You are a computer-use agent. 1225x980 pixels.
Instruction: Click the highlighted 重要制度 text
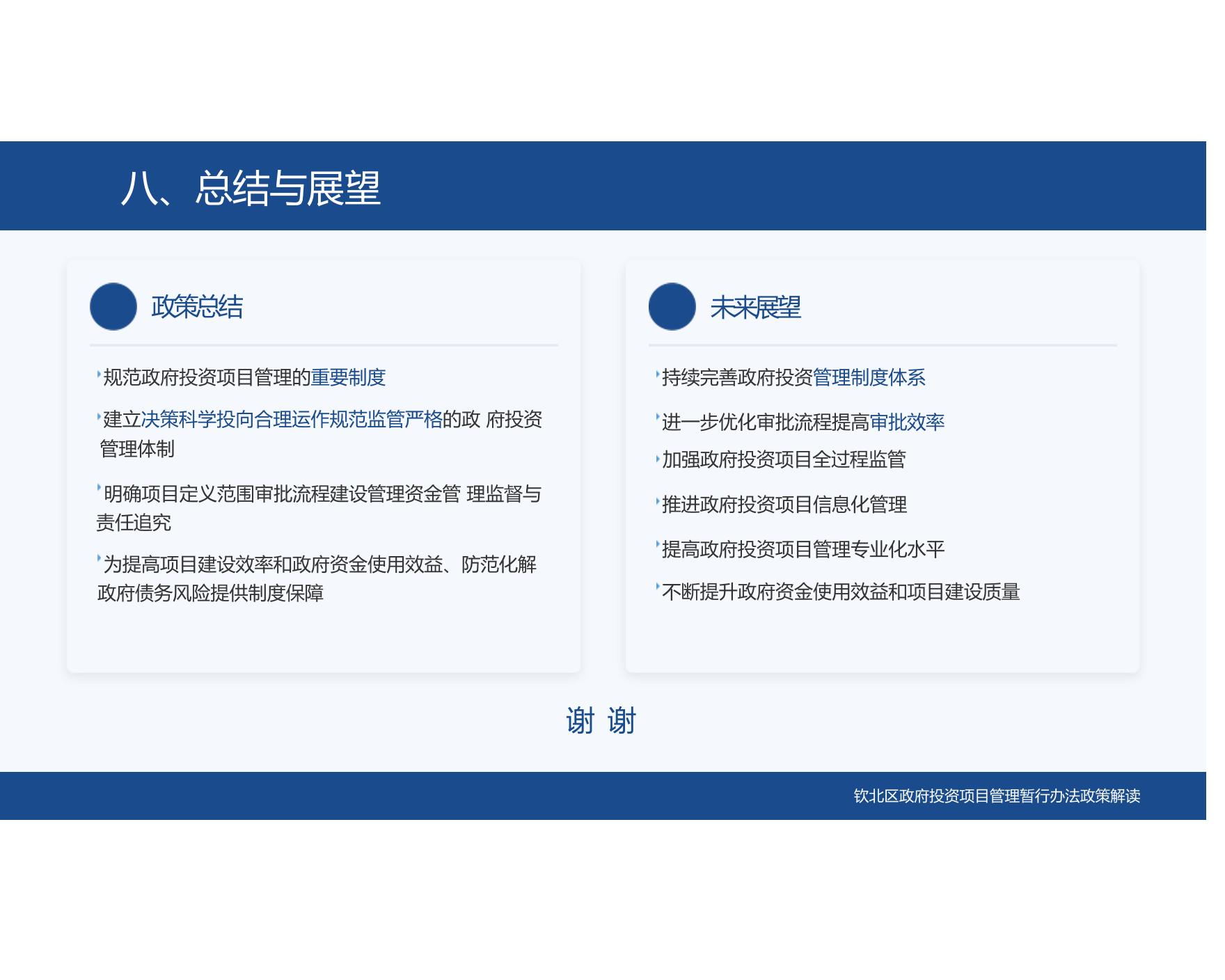coord(348,377)
